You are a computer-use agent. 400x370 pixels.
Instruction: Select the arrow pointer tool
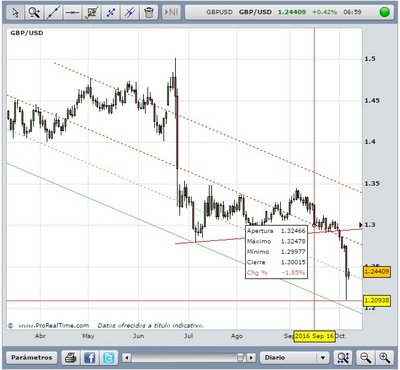[15, 13]
